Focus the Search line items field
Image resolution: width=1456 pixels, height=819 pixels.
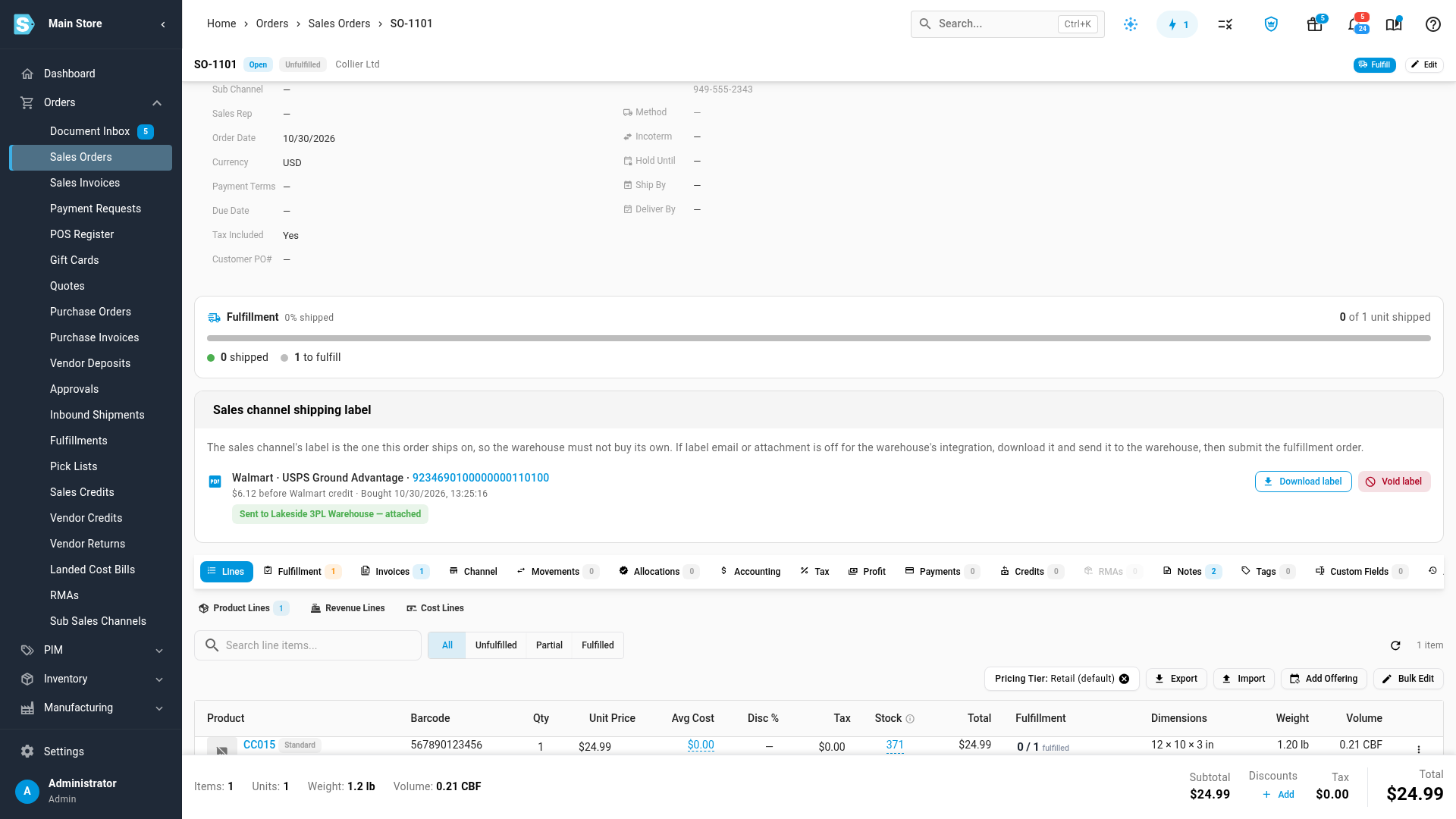[308, 645]
